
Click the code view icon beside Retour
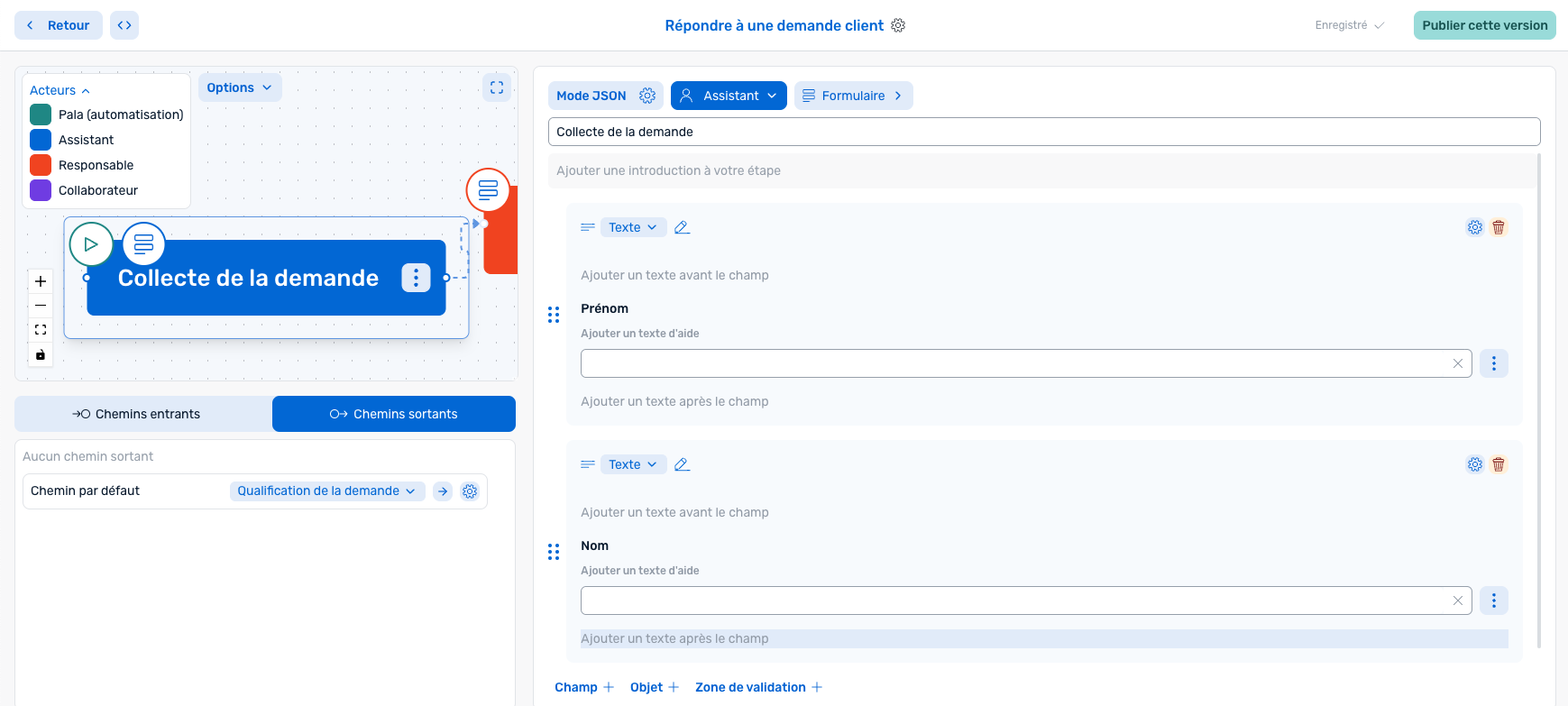pos(124,25)
